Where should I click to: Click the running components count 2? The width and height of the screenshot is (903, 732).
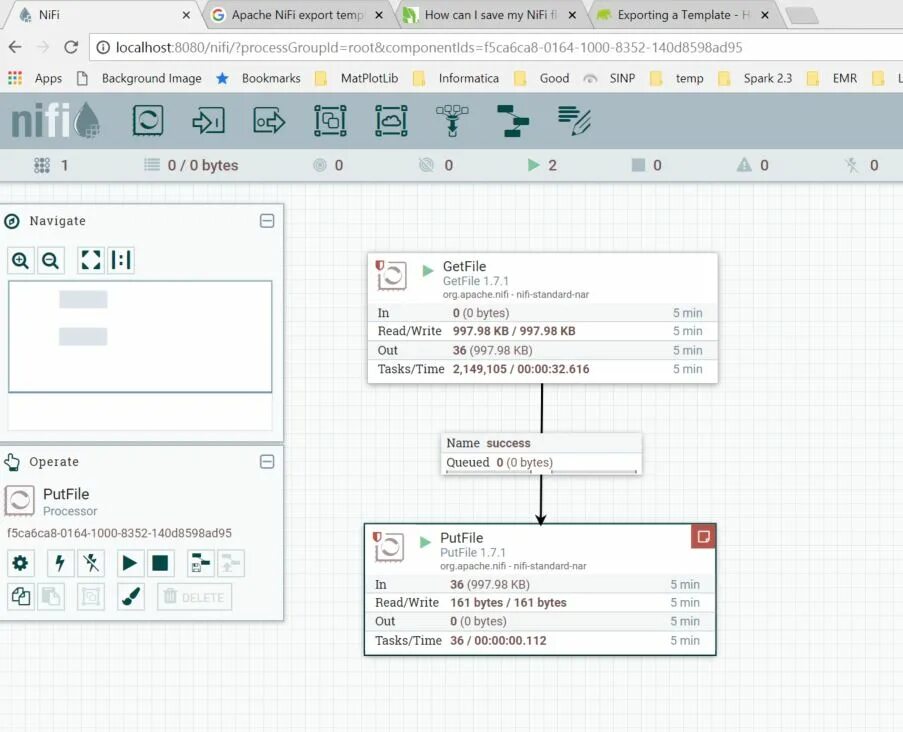(x=542, y=165)
